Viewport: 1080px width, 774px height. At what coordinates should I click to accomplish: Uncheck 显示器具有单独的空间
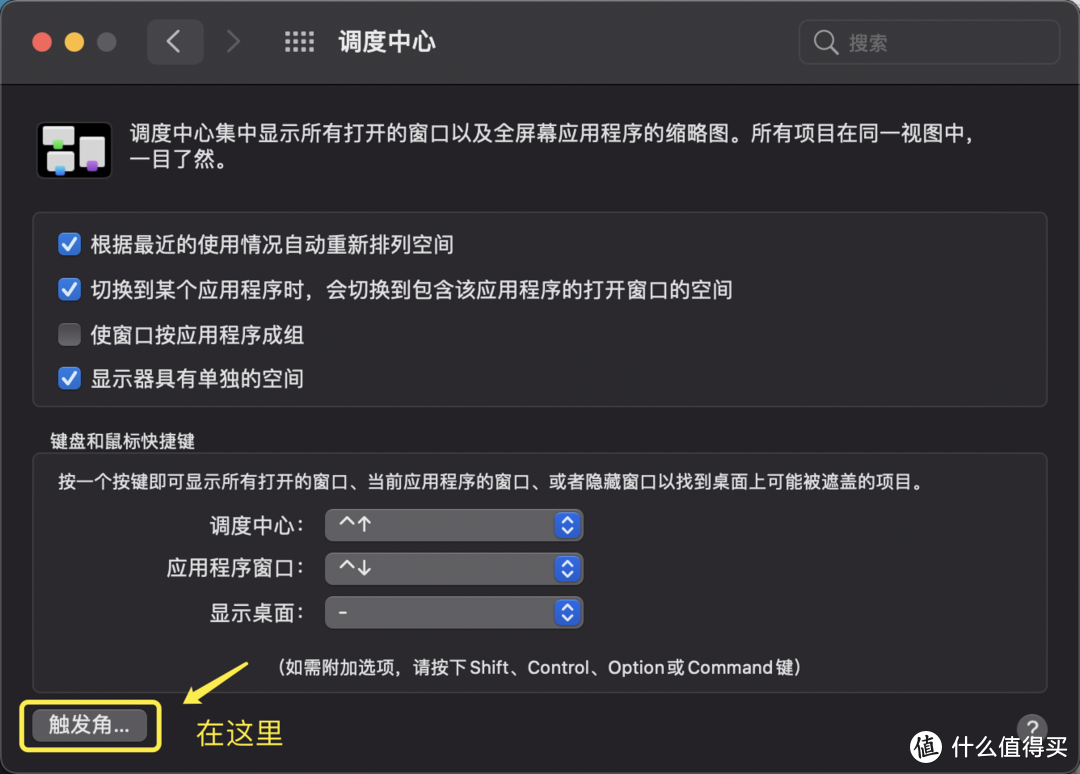coord(69,378)
